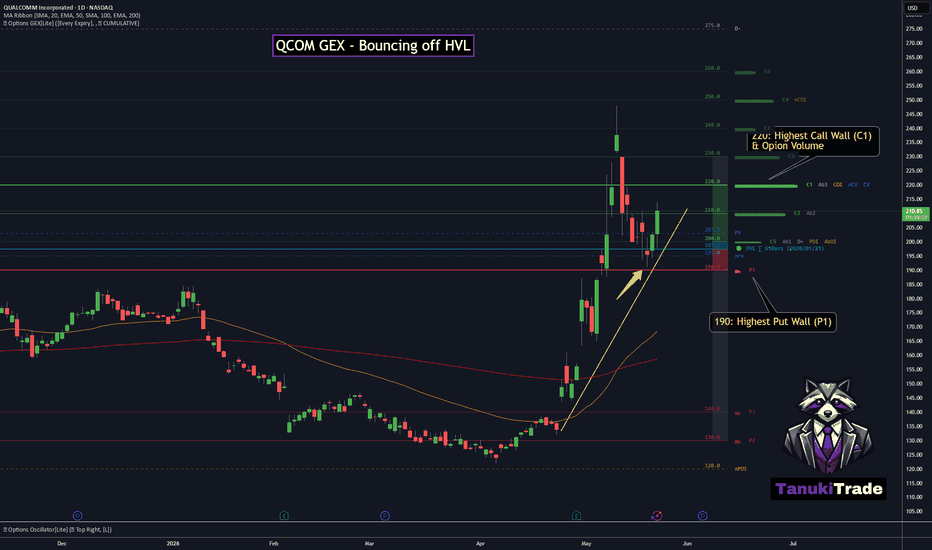
Task: Click the Apr label on the time axis
Action: (480, 543)
